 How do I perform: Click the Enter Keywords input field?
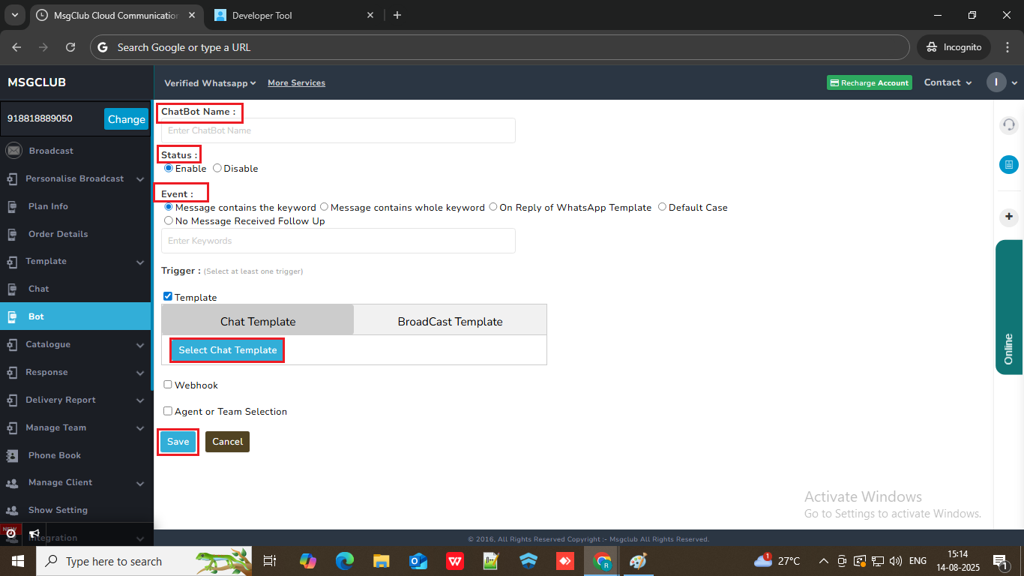[338, 241]
